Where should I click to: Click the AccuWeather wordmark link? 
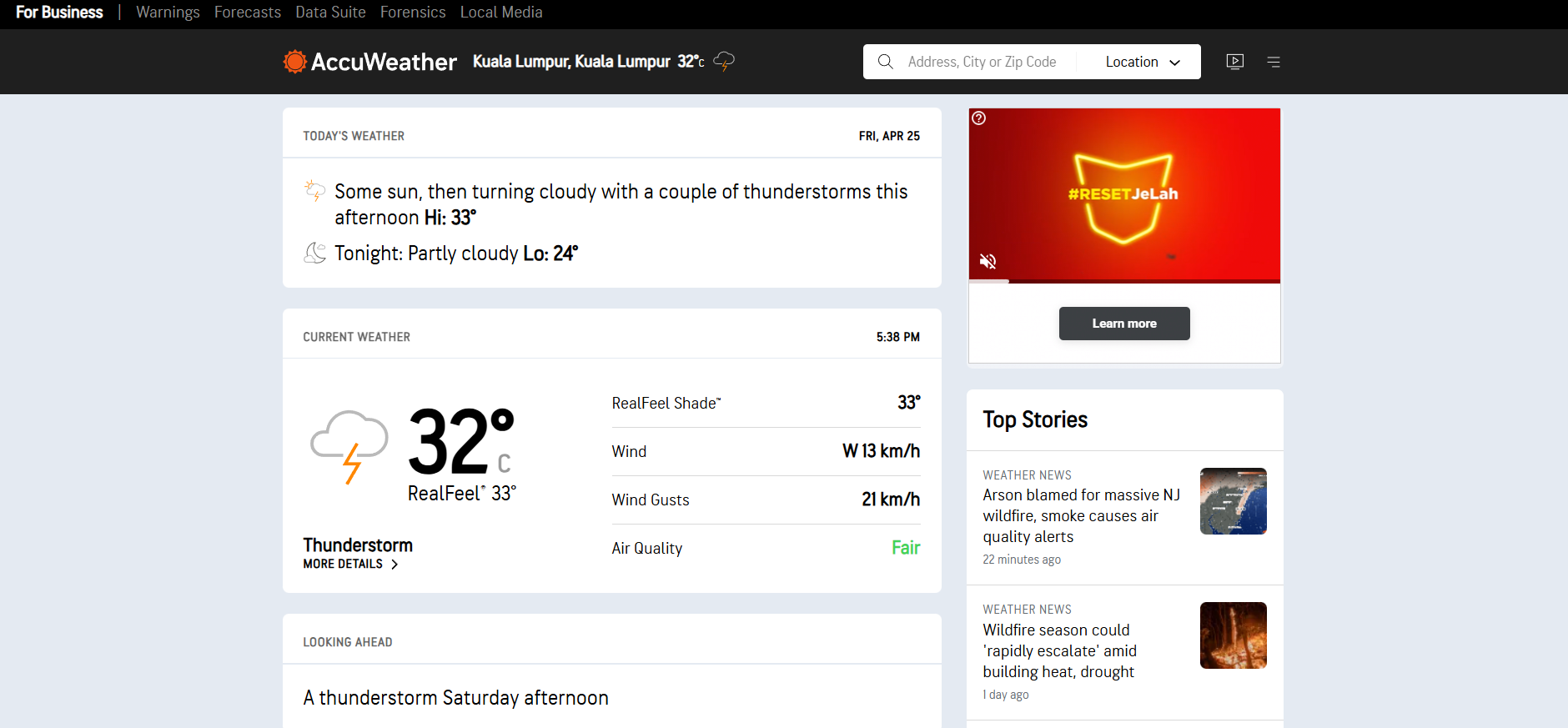point(384,62)
